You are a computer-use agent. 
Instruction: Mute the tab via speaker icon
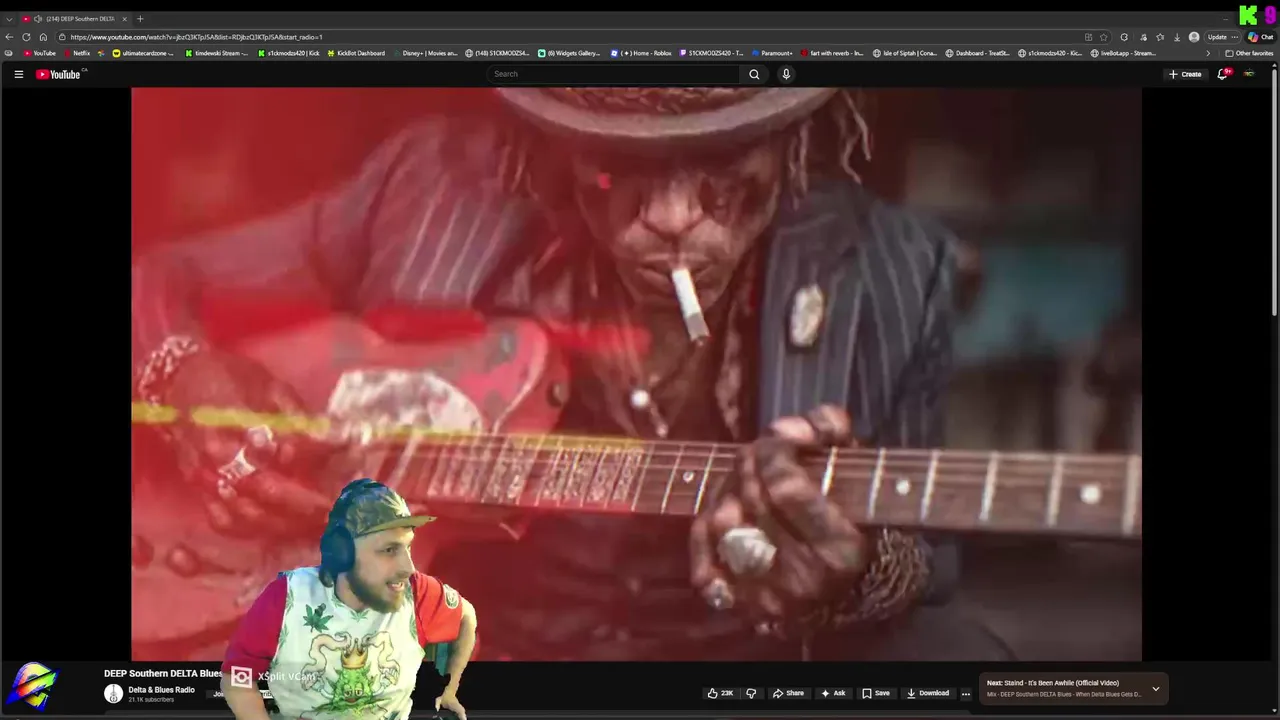click(38, 19)
